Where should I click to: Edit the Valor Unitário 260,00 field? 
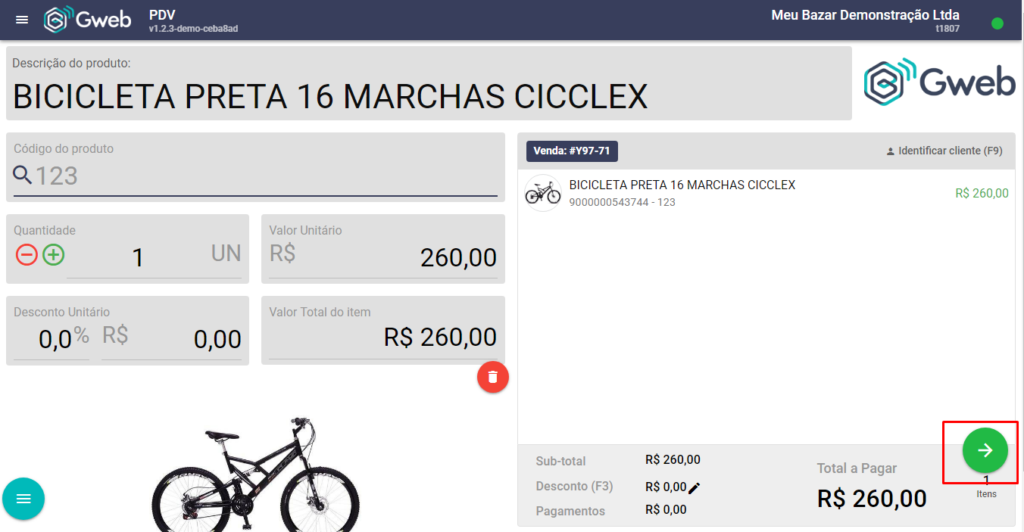click(x=383, y=257)
